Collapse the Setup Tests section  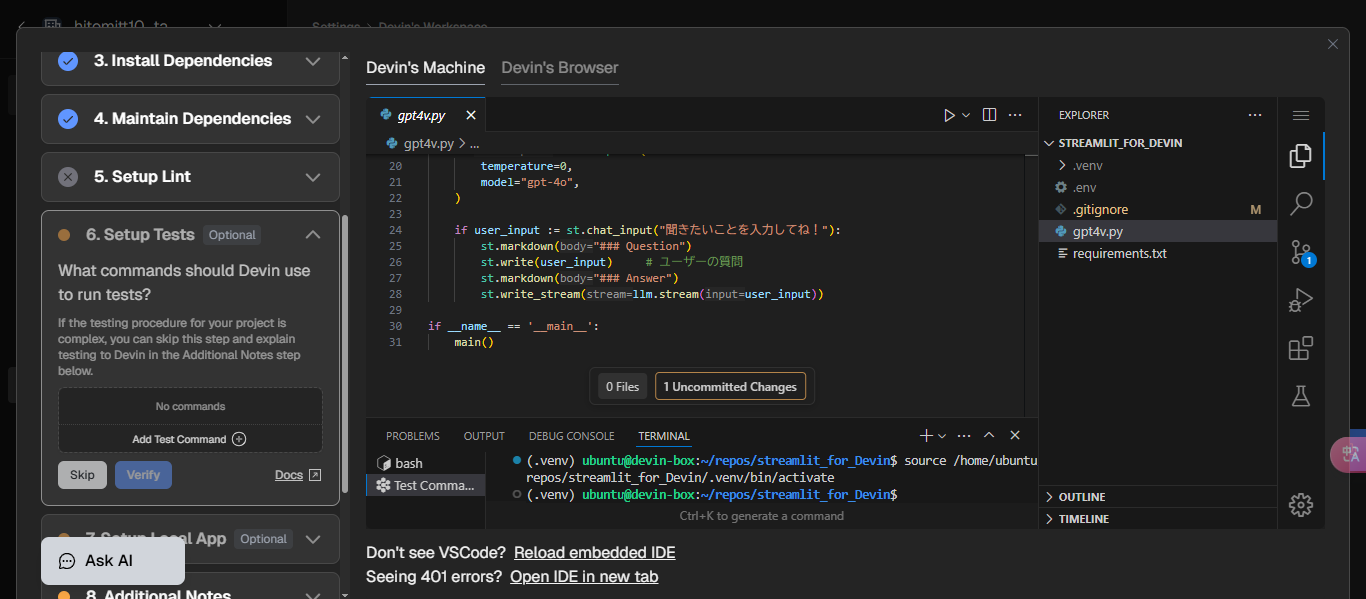pyautogui.click(x=313, y=234)
